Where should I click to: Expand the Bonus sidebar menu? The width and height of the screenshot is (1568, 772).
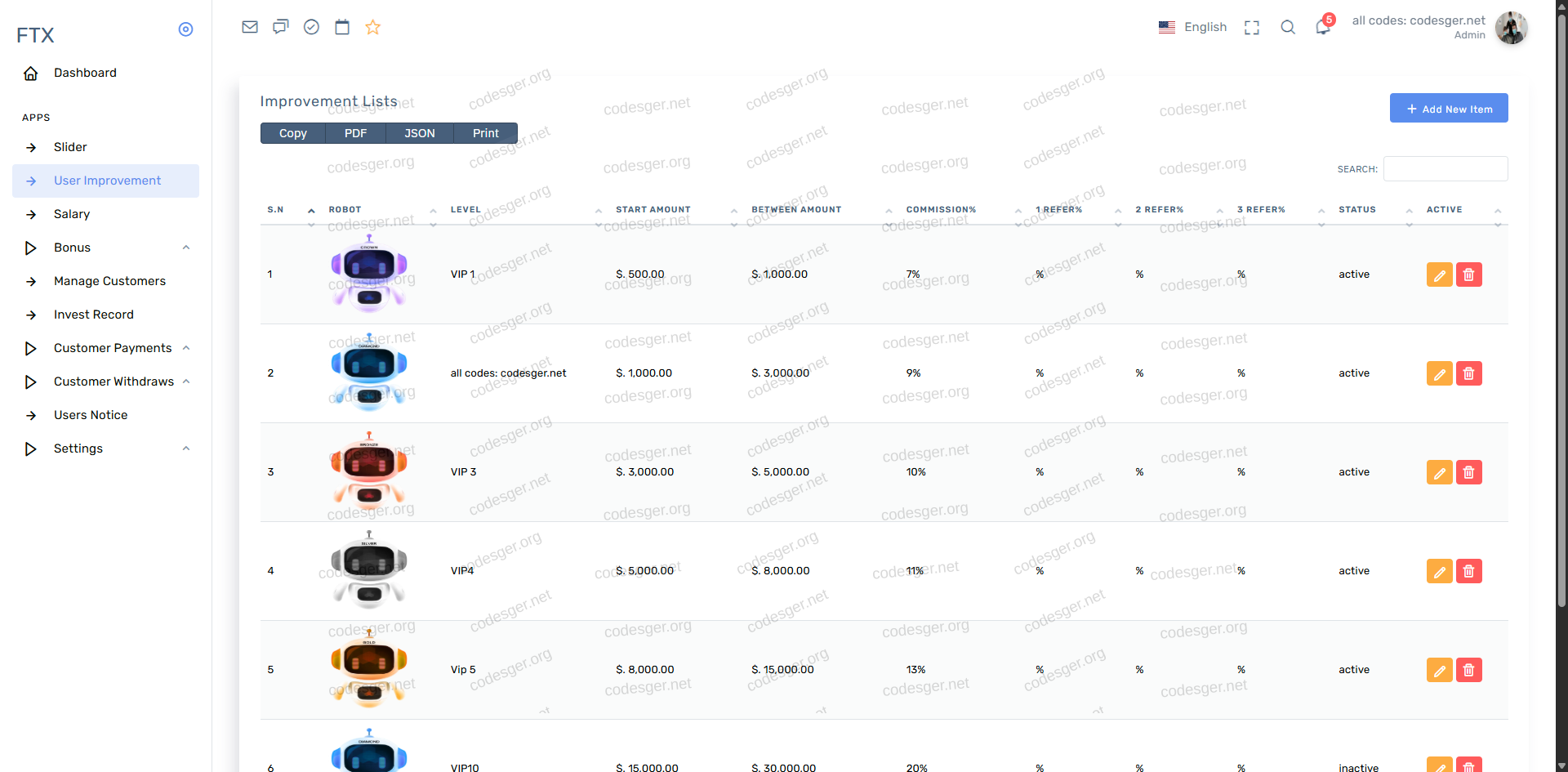(72, 248)
